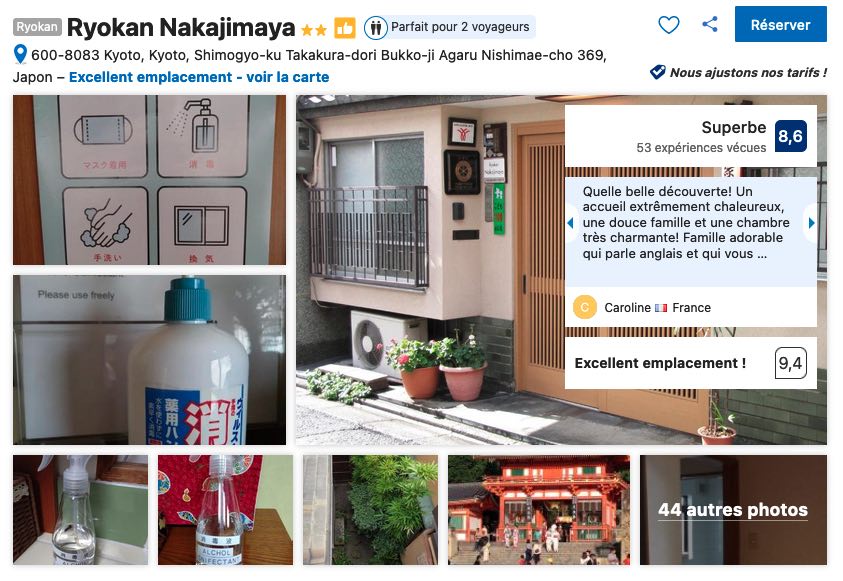Screen dimensions: 843x581
Task: Show the next review with right arrow
Action: pos(811,223)
